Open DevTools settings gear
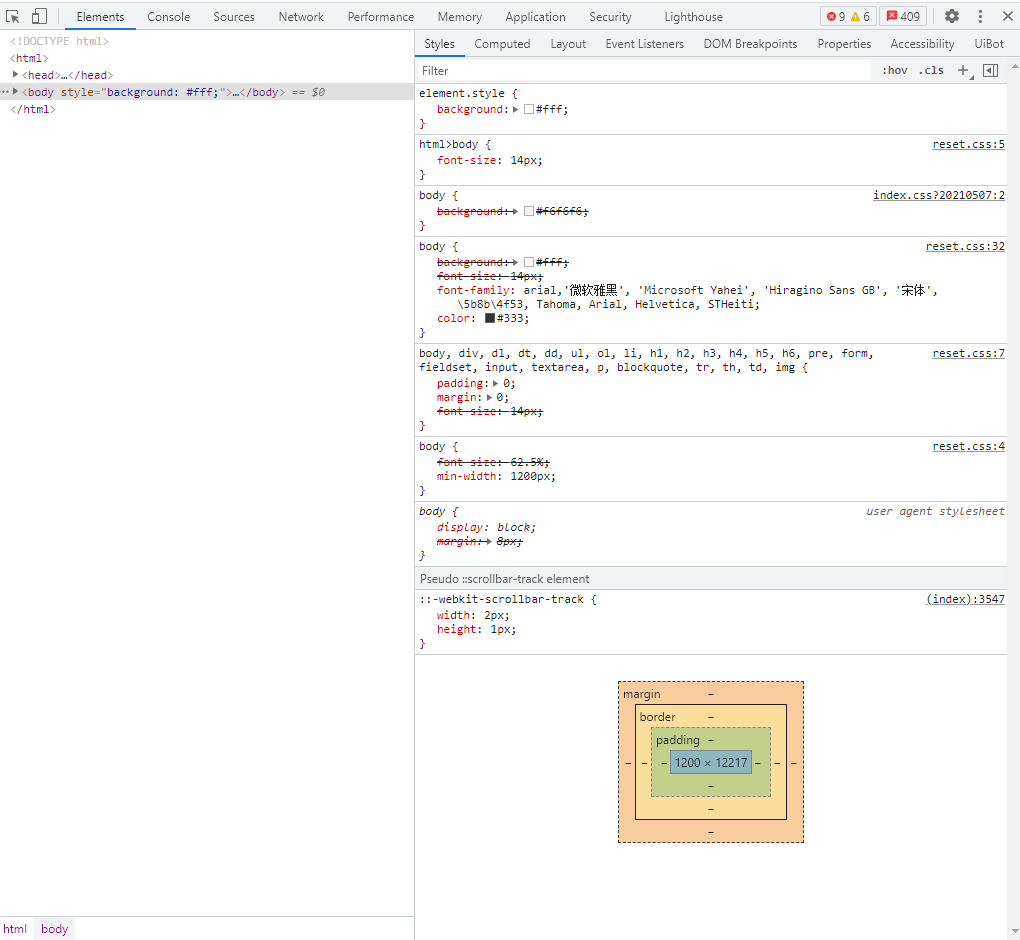The height and width of the screenshot is (940, 1020). 952,16
